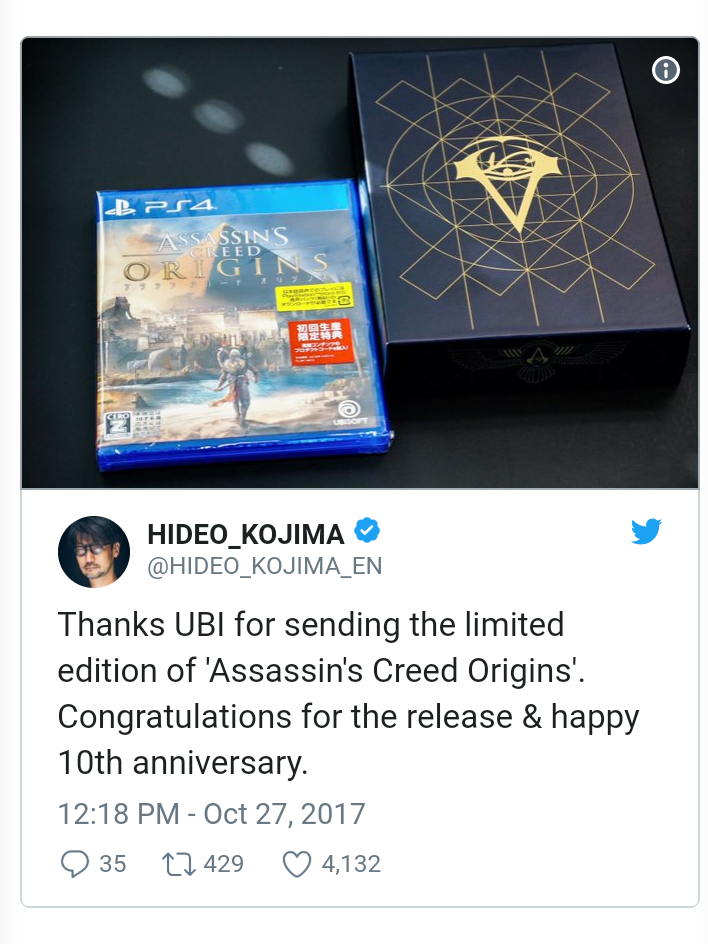Open Hideo Kojima's profile avatar

click(94, 551)
